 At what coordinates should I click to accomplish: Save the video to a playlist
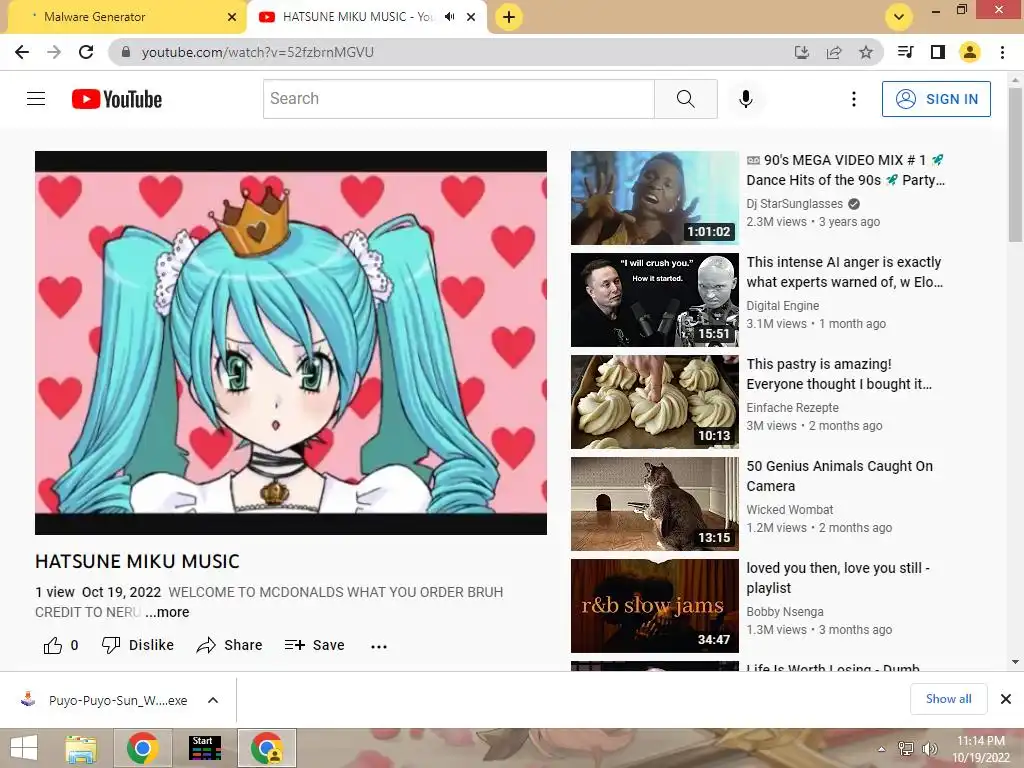(314, 645)
